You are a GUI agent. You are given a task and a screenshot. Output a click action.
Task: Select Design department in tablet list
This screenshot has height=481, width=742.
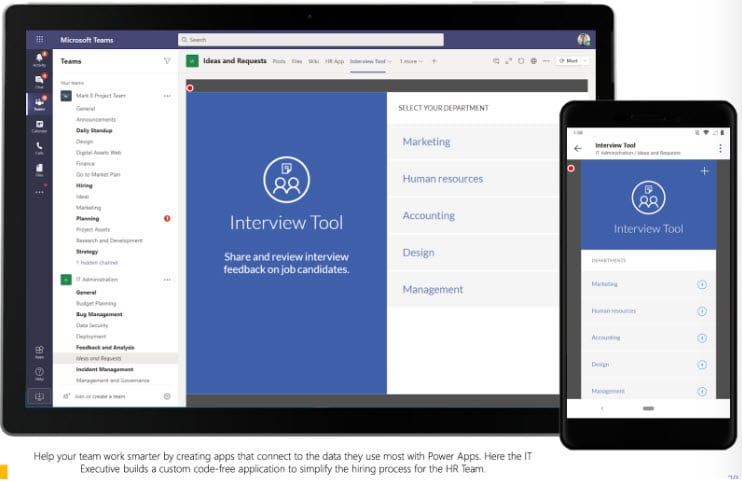[x=473, y=252]
